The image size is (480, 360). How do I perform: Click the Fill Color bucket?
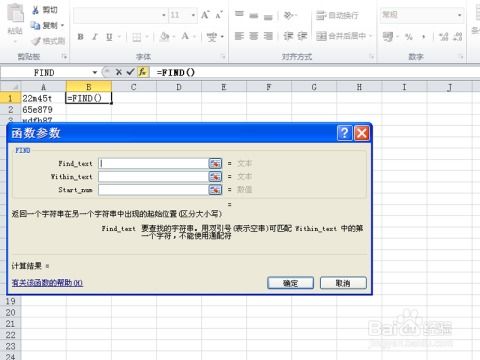[164, 37]
